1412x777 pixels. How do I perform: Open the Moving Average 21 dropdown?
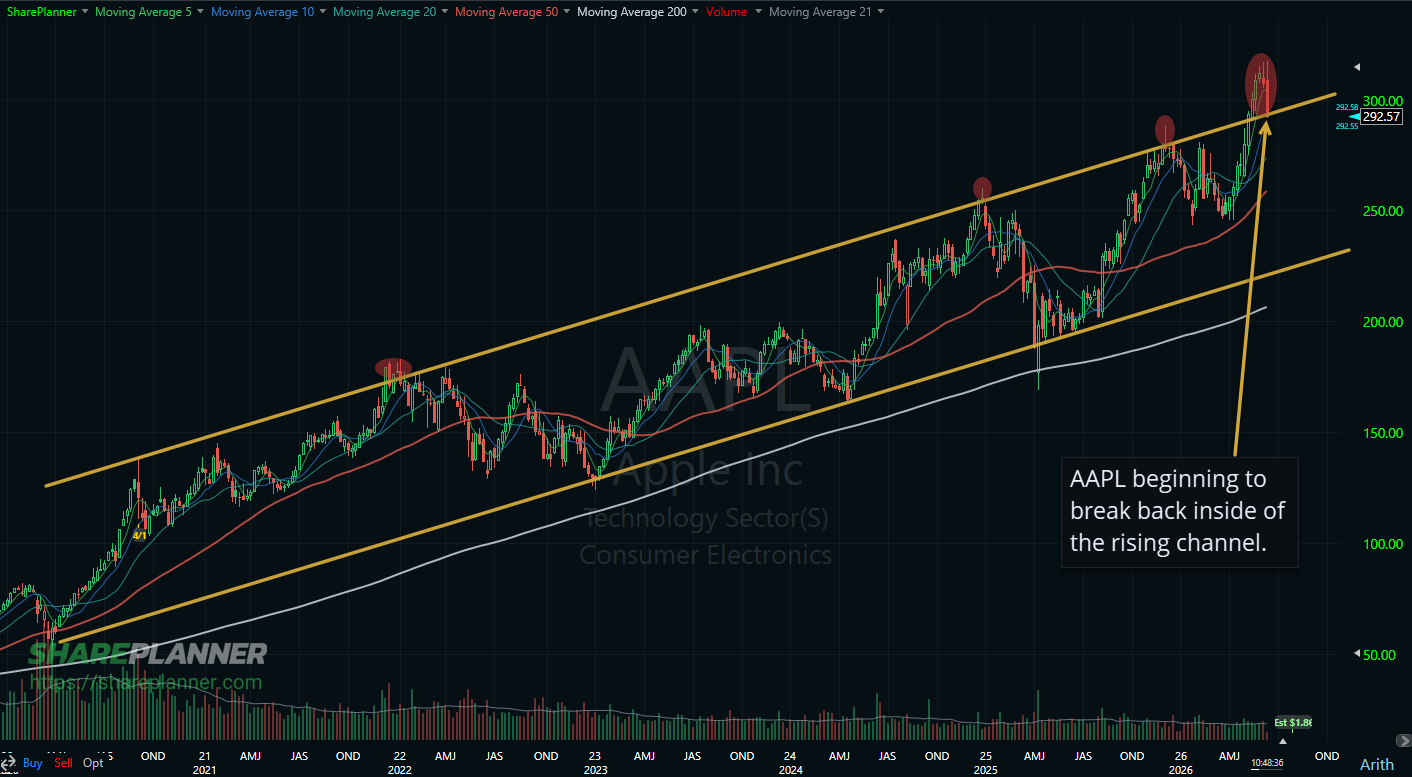(880, 12)
